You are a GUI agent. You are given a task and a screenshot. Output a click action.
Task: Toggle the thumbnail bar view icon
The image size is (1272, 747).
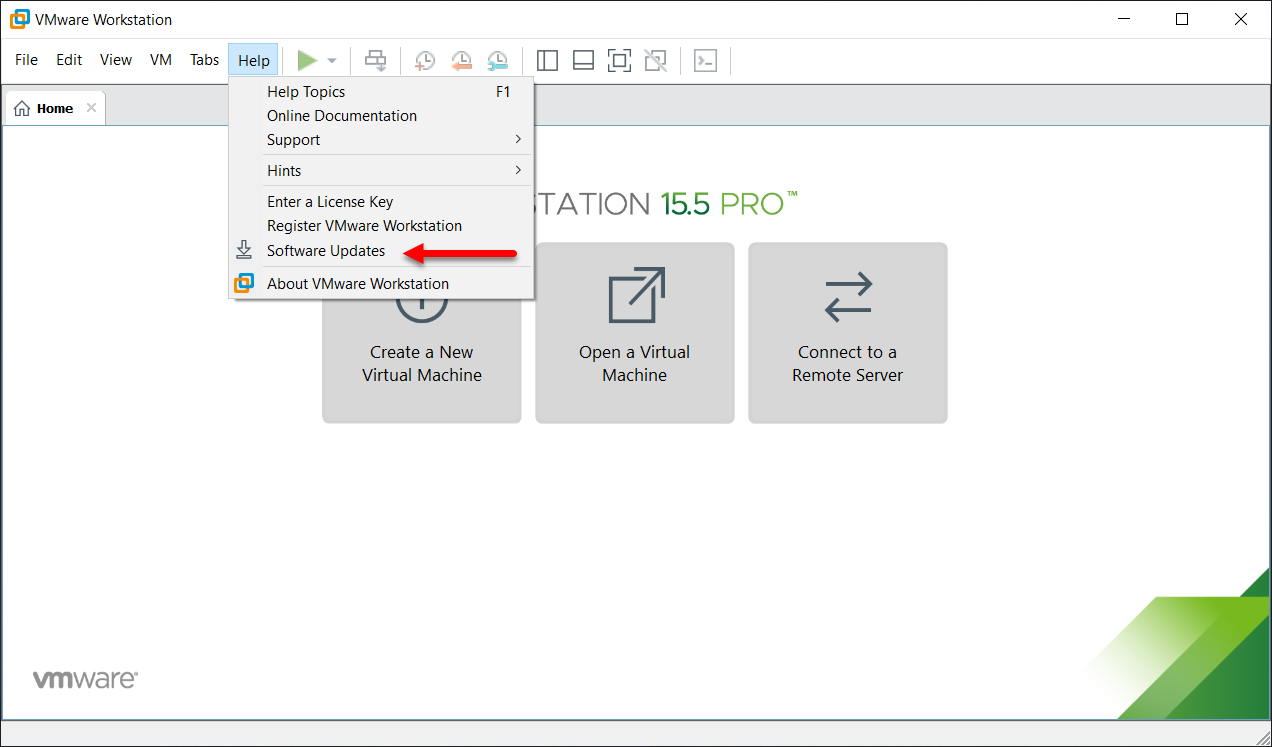pos(583,61)
